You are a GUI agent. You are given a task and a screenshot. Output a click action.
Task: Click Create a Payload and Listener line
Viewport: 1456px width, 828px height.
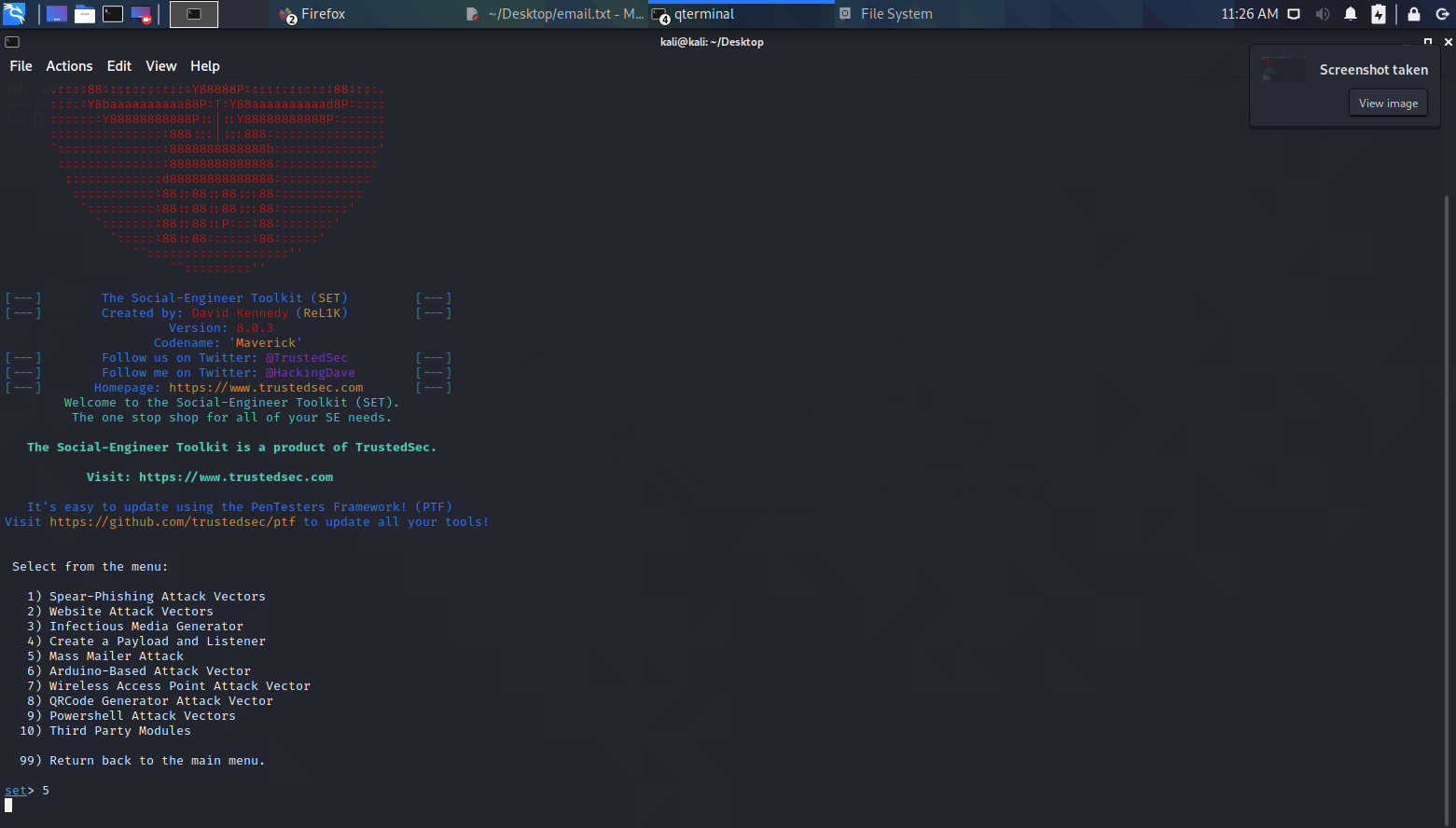tap(146, 642)
